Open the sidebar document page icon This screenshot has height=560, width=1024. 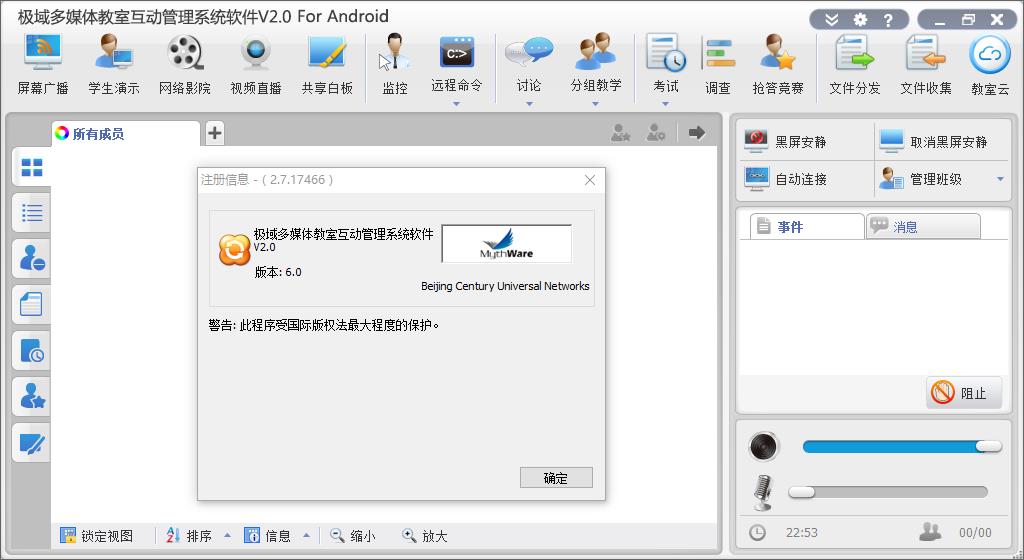tap(31, 305)
